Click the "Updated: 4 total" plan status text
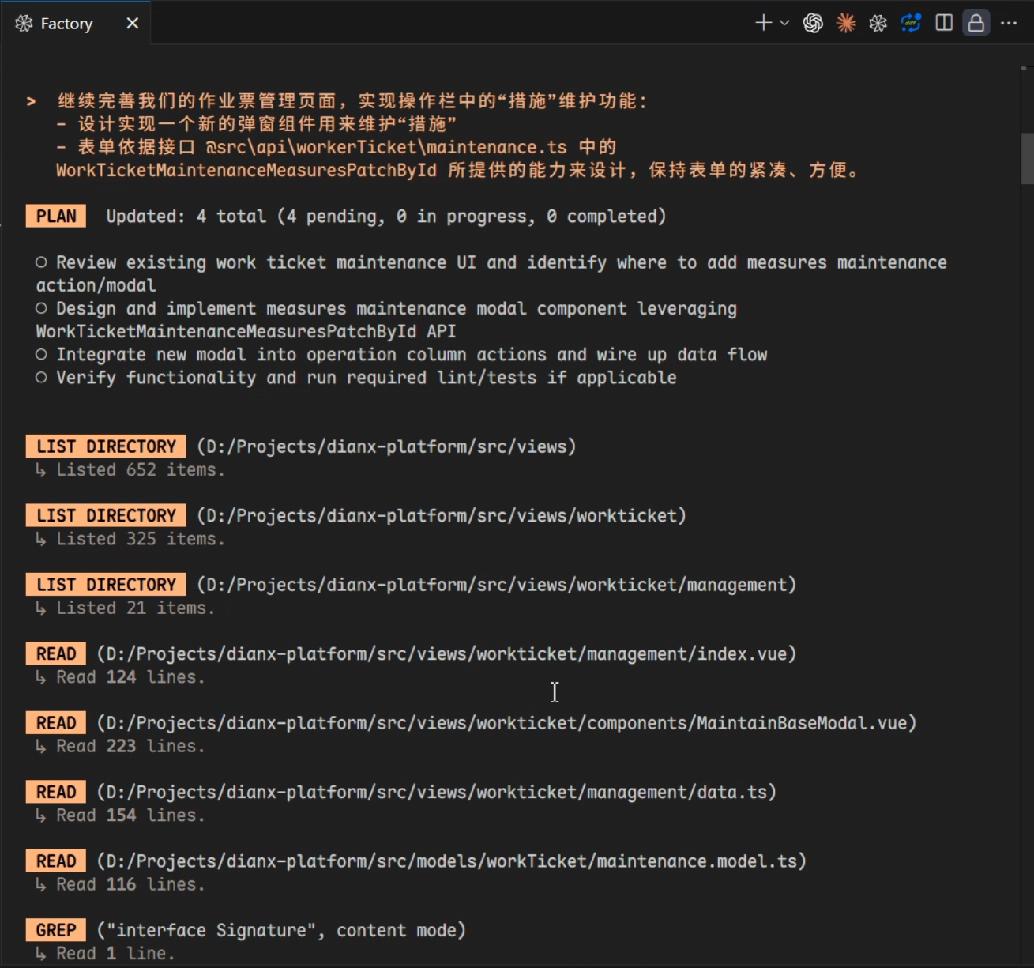 point(386,216)
